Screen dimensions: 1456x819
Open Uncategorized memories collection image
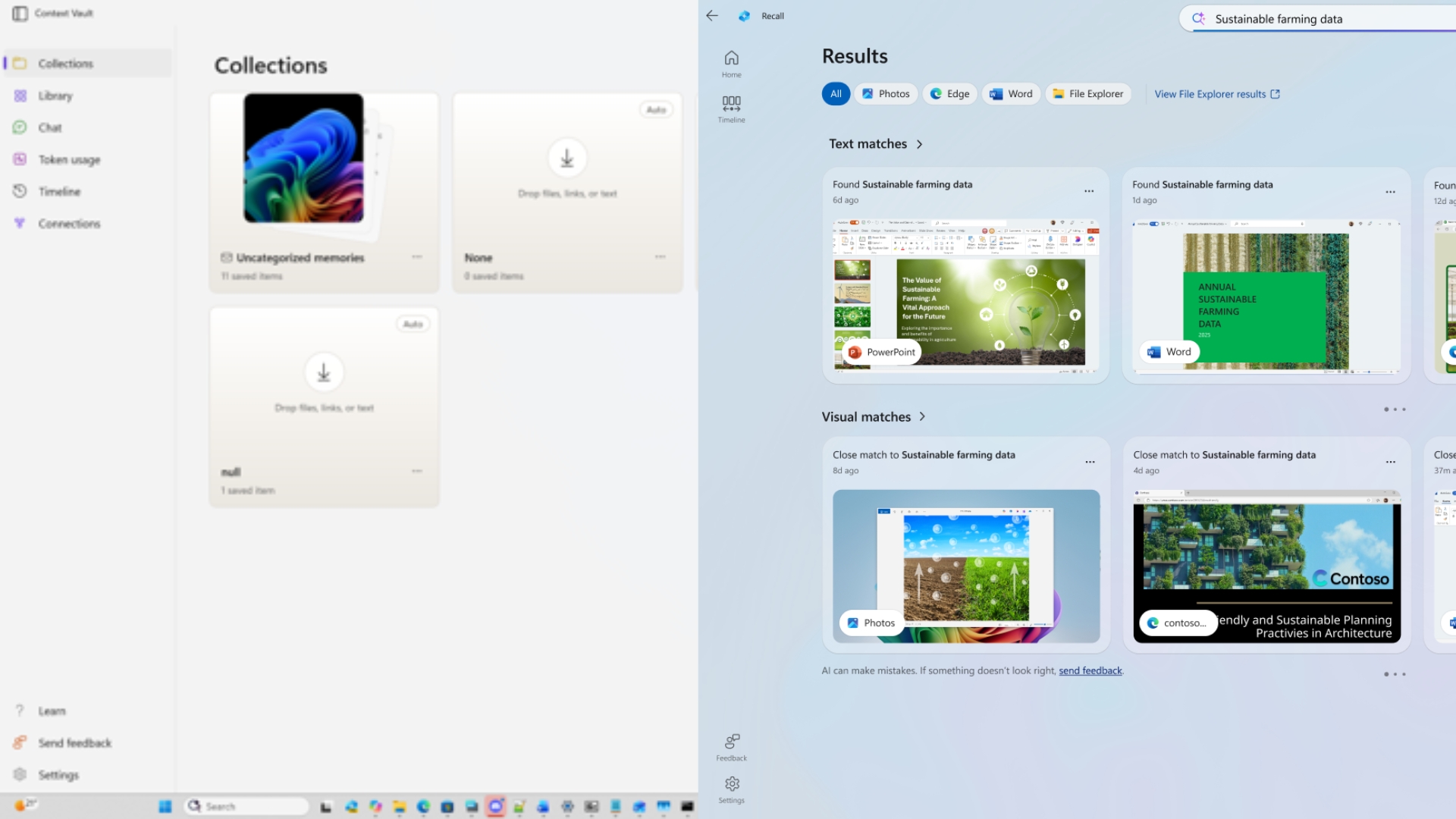tap(303, 158)
